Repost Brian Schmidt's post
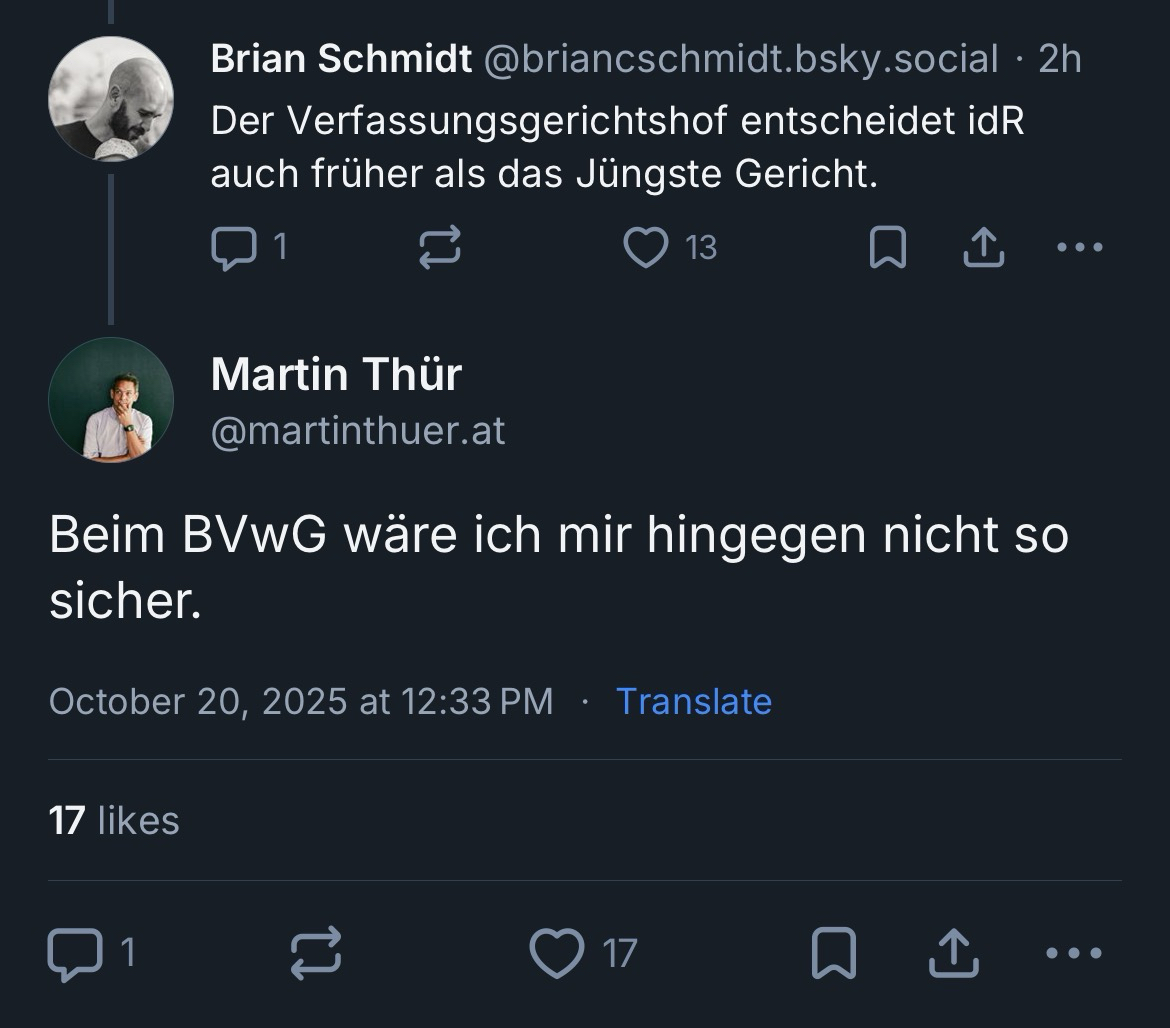 coord(439,247)
